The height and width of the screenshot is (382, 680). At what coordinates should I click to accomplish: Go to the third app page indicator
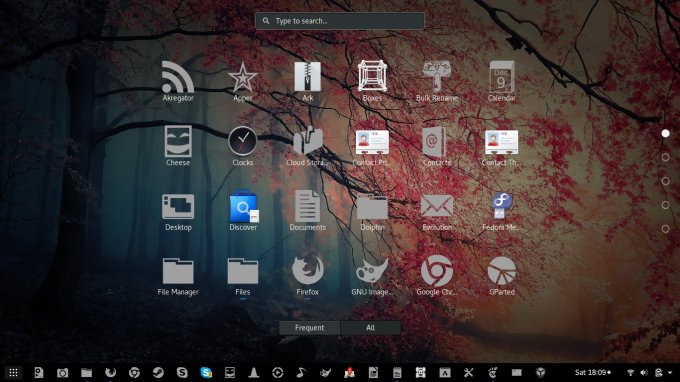pyautogui.click(x=665, y=181)
